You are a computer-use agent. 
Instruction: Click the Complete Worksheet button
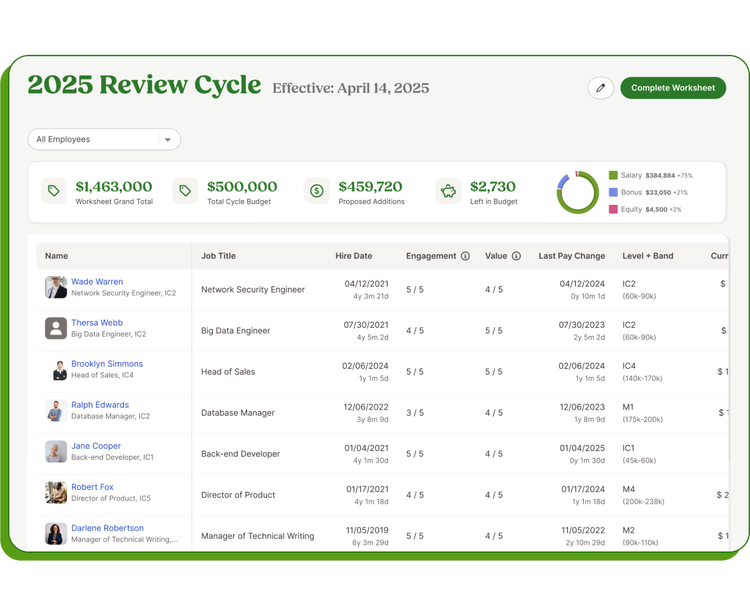pos(673,88)
